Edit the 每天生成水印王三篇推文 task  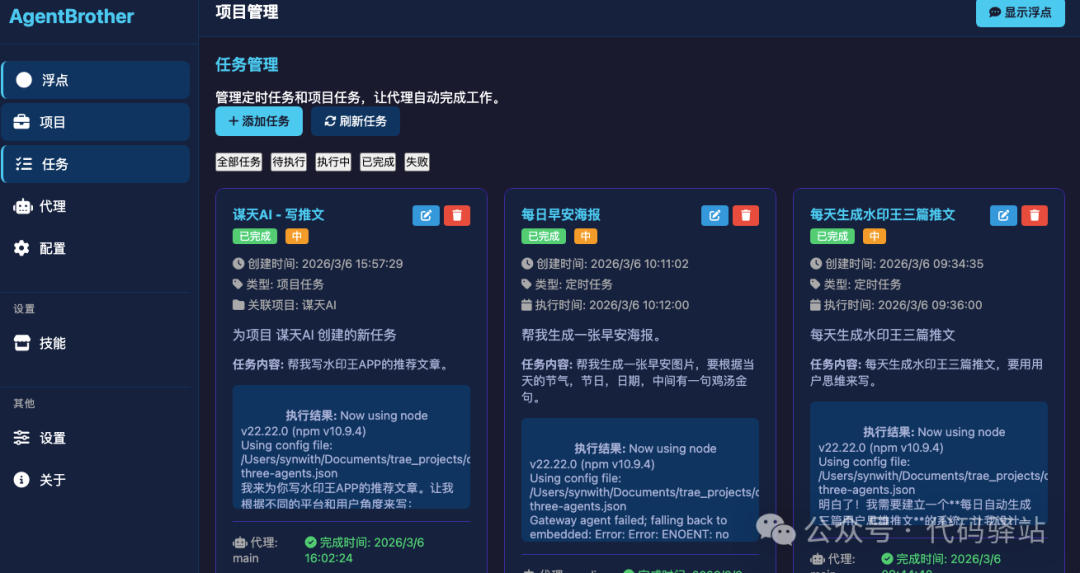tap(1004, 216)
